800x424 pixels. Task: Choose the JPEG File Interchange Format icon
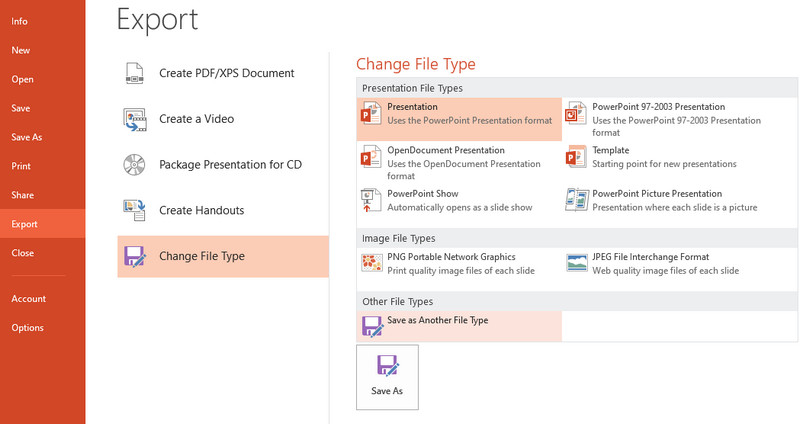(x=577, y=263)
